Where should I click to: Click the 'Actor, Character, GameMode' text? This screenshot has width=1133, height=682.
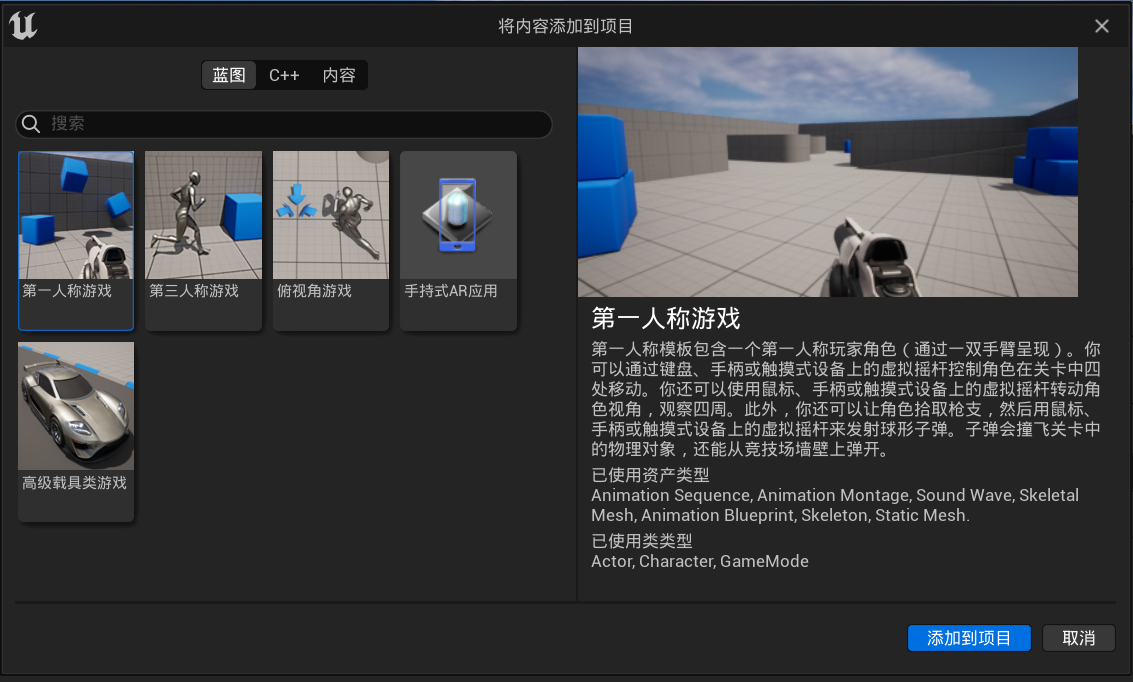point(699,561)
